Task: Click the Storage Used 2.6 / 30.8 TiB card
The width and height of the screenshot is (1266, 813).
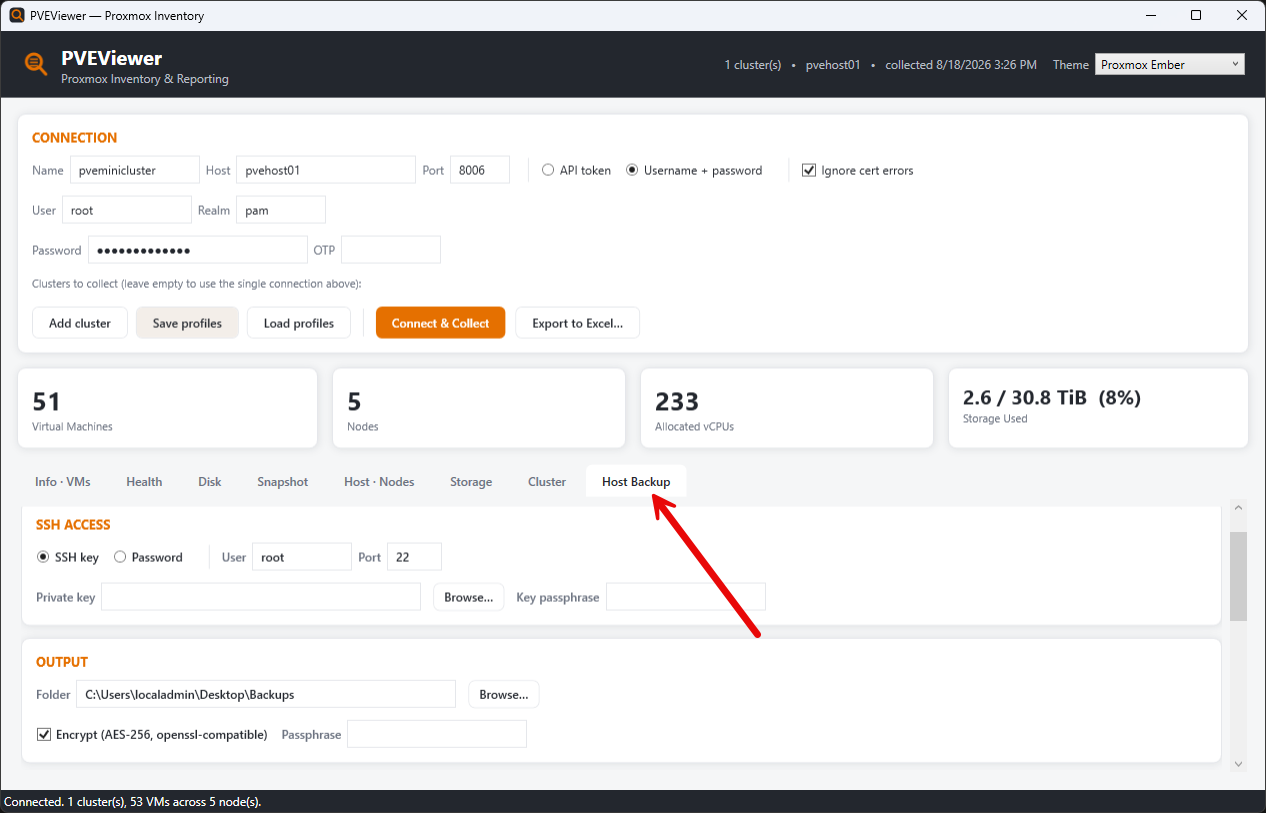Action: click(1098, 408)
